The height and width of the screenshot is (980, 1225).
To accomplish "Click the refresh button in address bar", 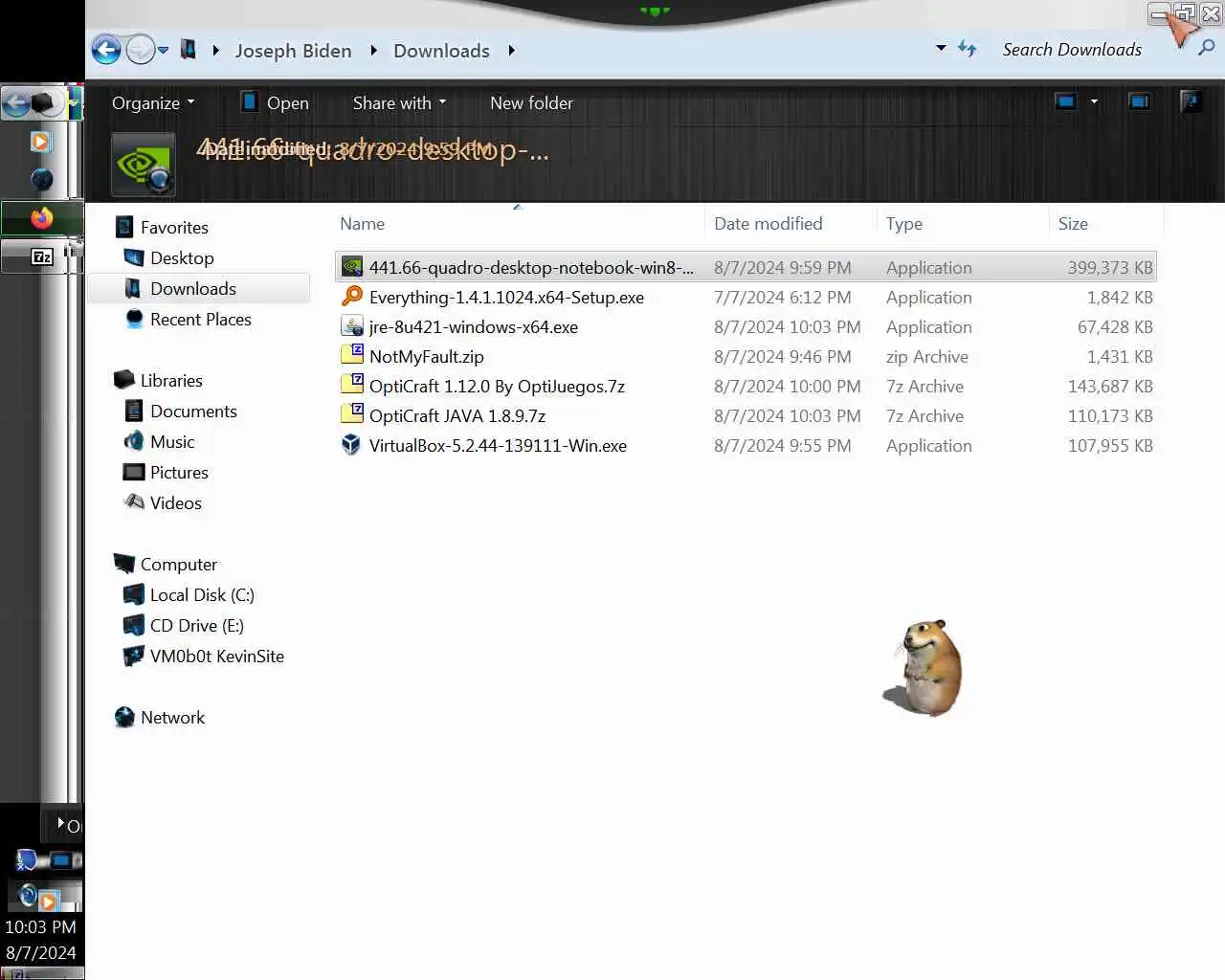I will pos(967,49).
